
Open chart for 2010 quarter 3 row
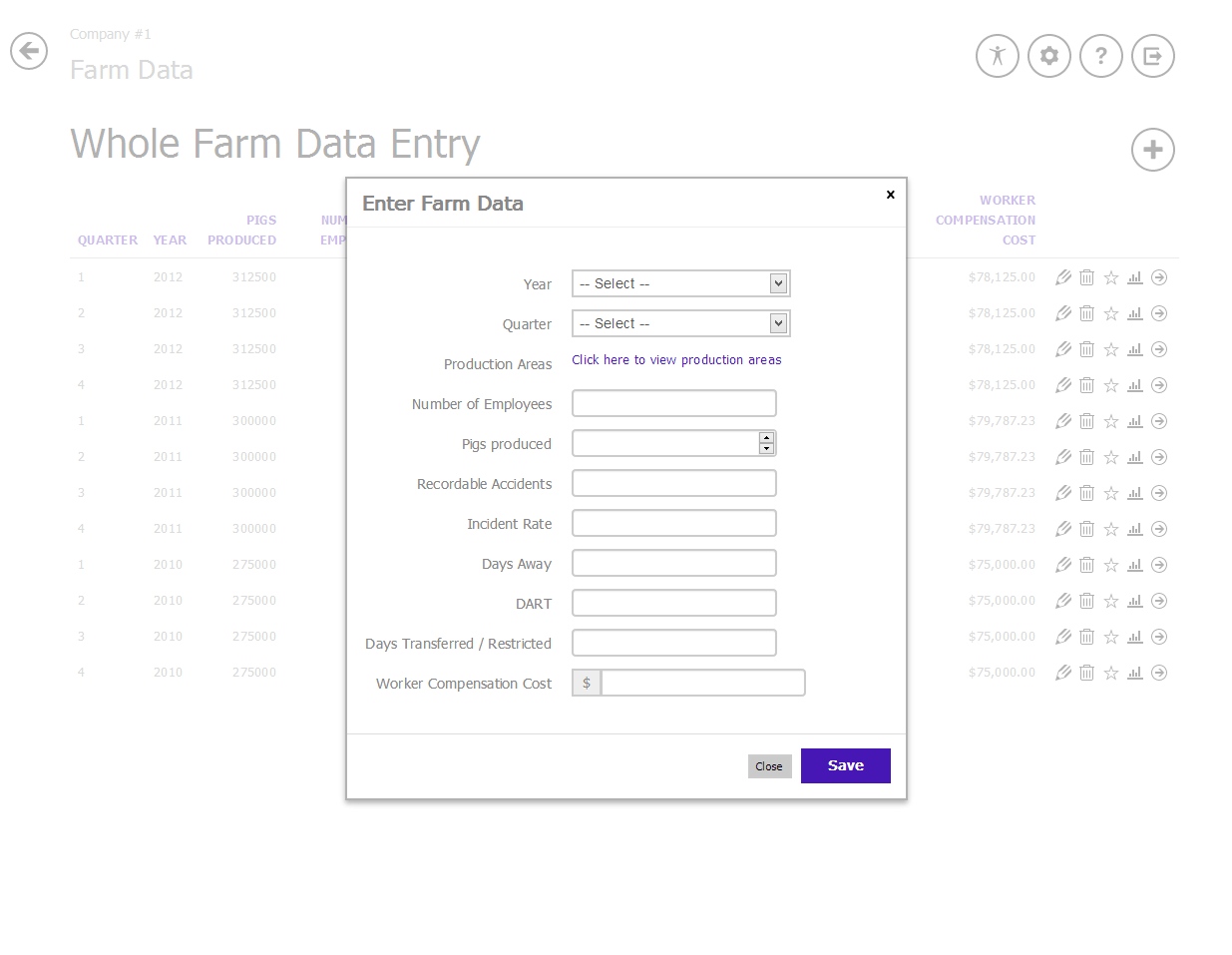(x=1135, y=637)
